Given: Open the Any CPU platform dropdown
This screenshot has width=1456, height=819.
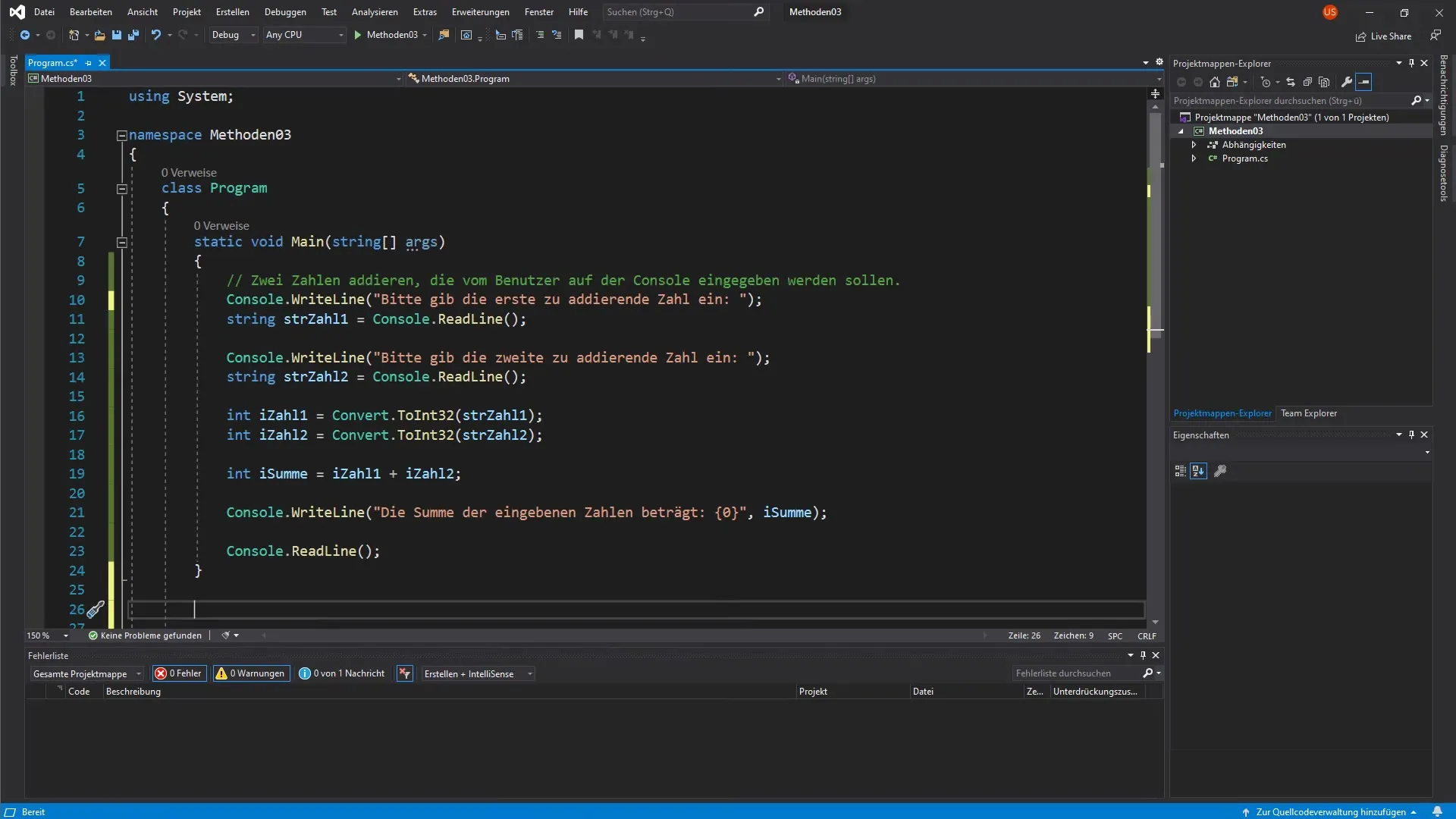Looking at the screenshot, I should tap(305, 35).
